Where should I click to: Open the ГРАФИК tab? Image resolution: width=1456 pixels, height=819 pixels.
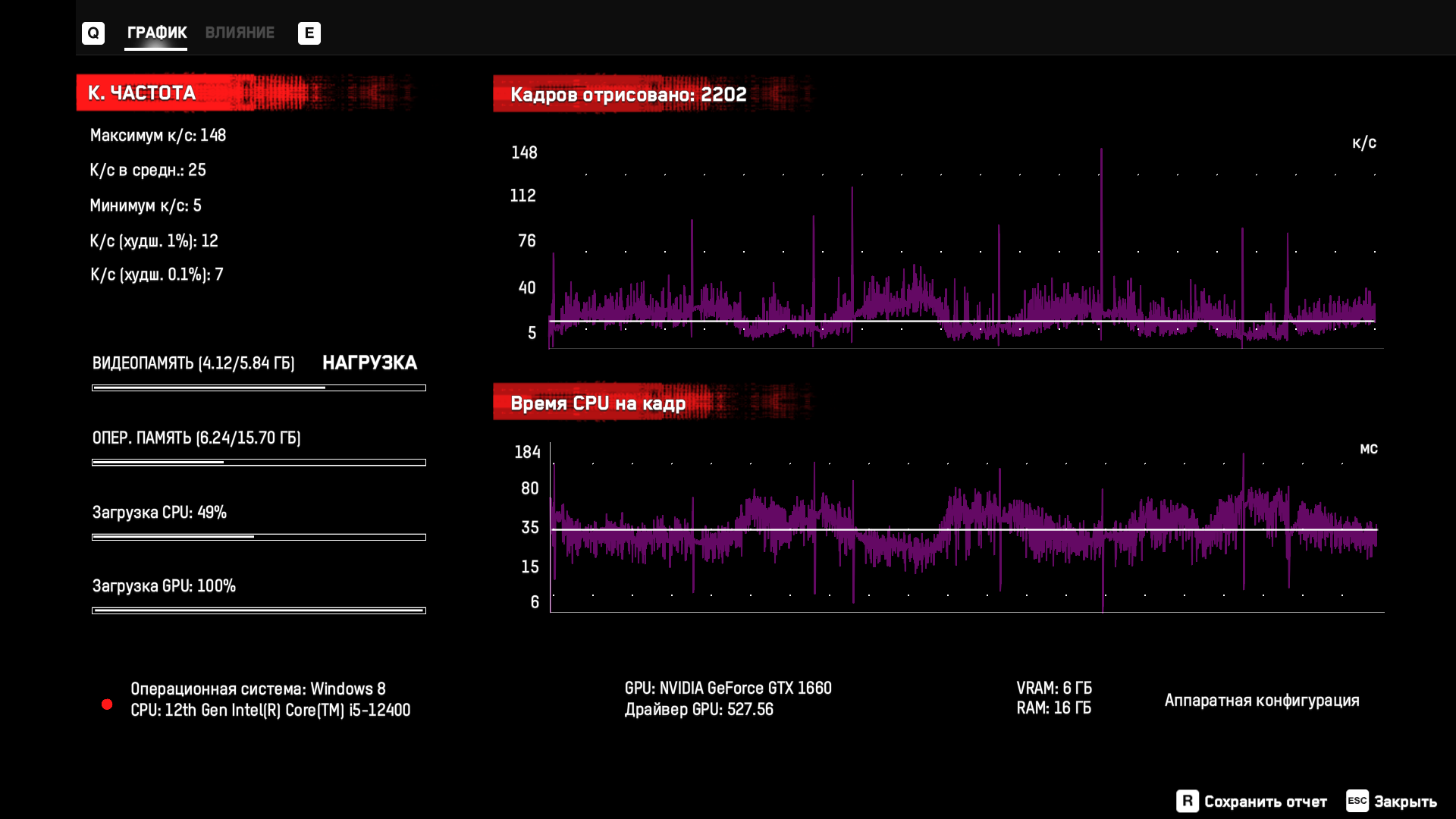pyautogui.click(x=156, y=33)
